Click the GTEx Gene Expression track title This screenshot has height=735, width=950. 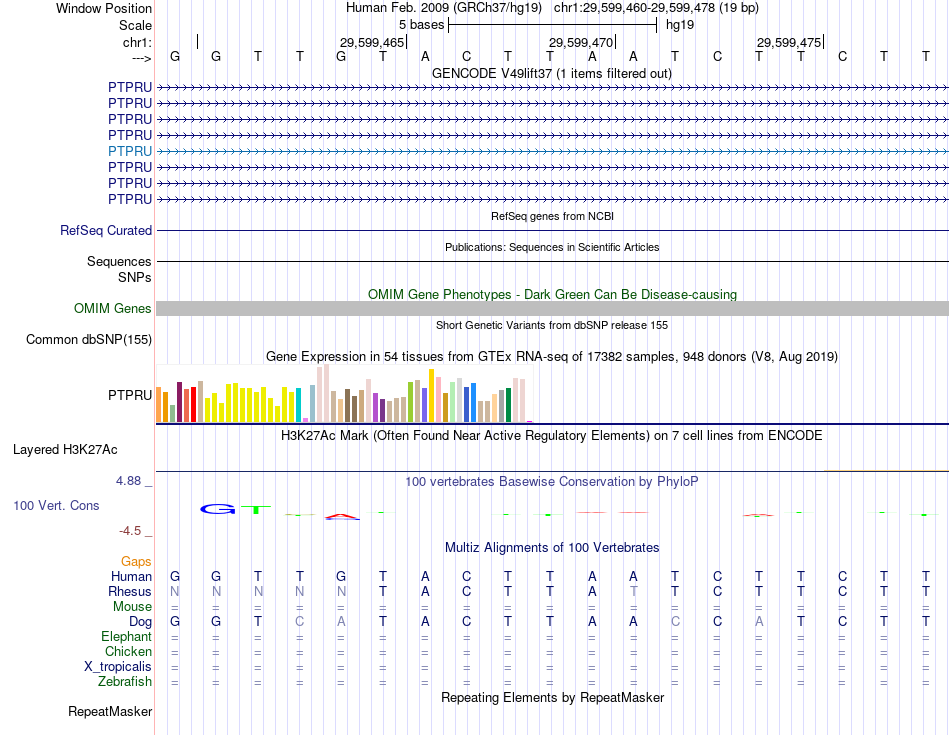point(552,356)
